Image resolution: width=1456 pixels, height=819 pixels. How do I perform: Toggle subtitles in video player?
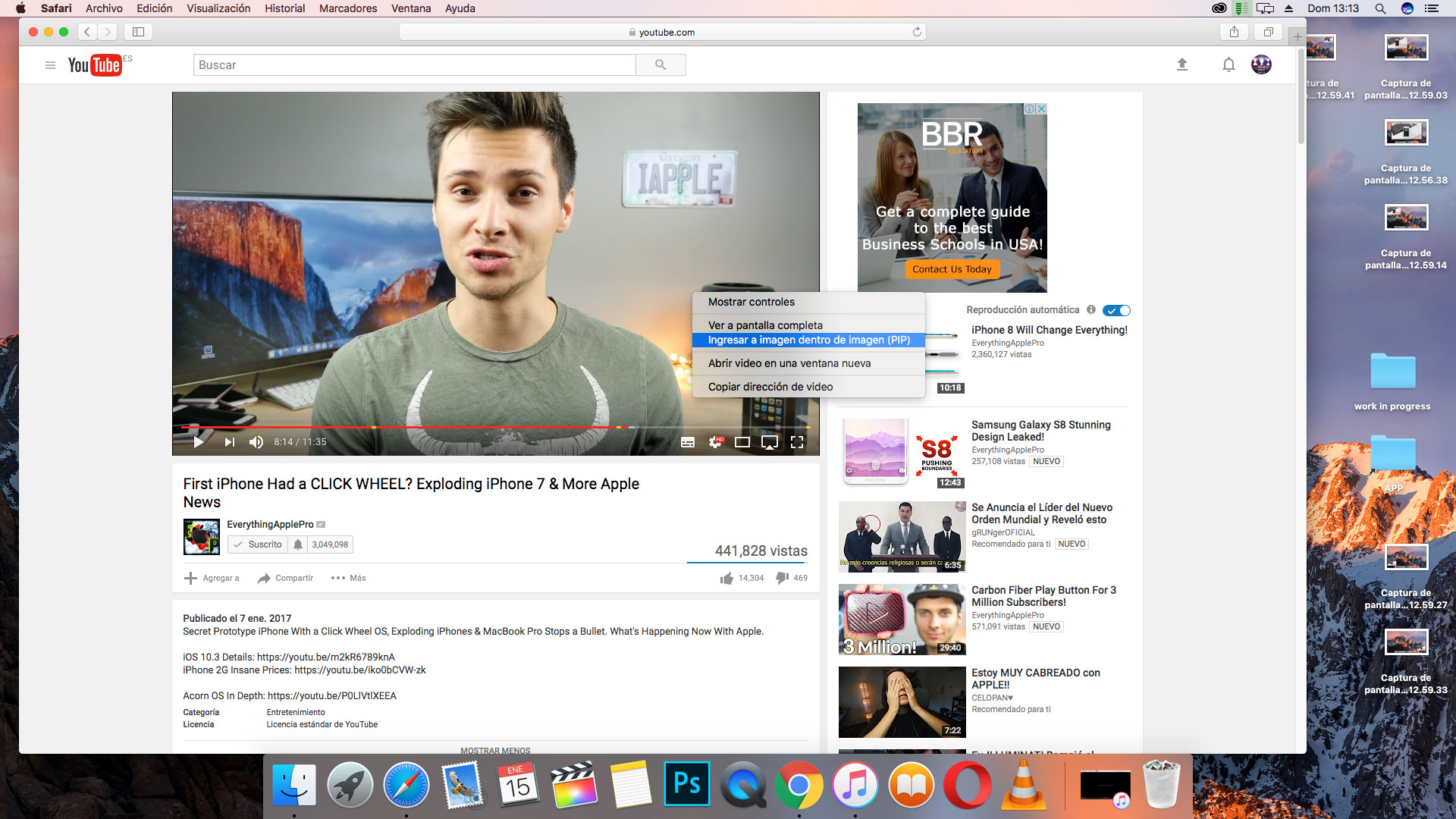pyautogui.click(x=688, y=442)
